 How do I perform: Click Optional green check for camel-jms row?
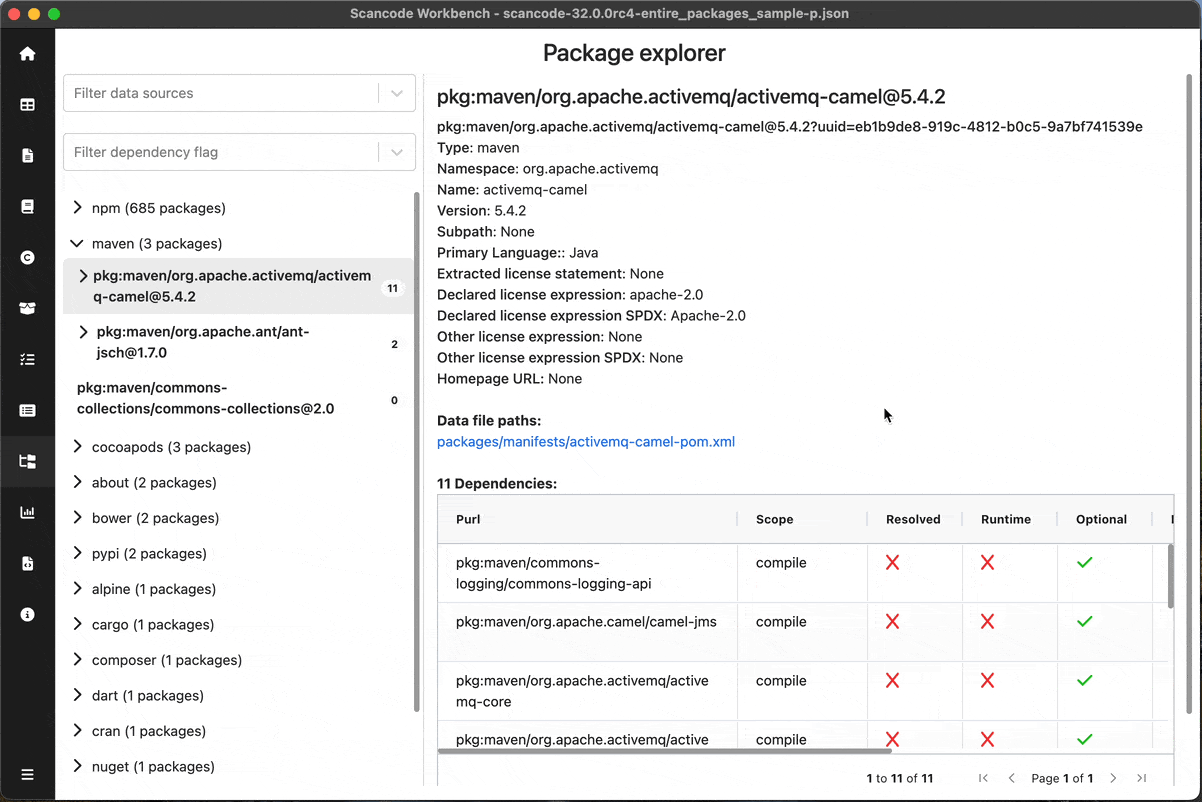pyautogui.click(x=1084, y=622)
